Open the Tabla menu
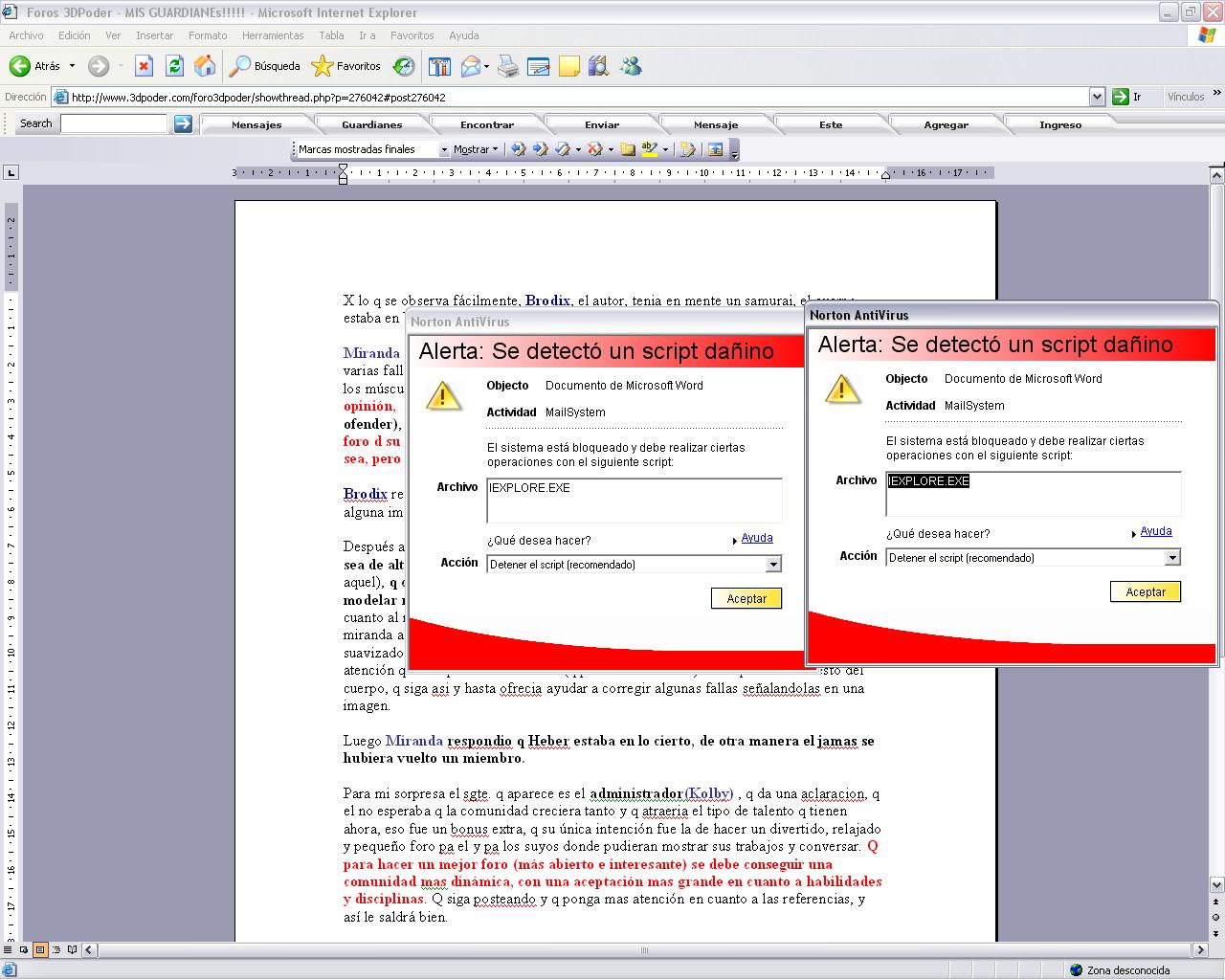1225x980 pixels. (331, 35)
